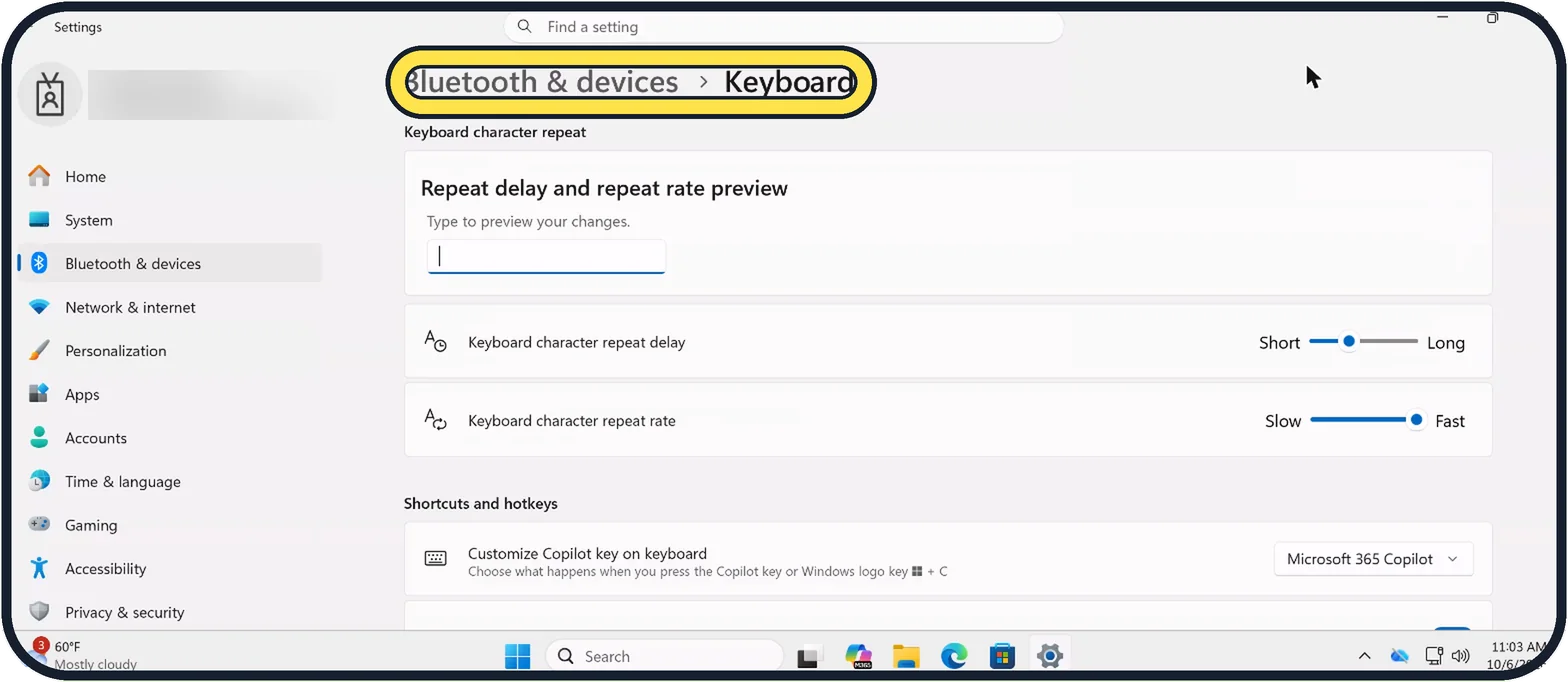The image size is (1568, 682).
Task: Click the repeat delay clock icon
Action: pos(435,342)
